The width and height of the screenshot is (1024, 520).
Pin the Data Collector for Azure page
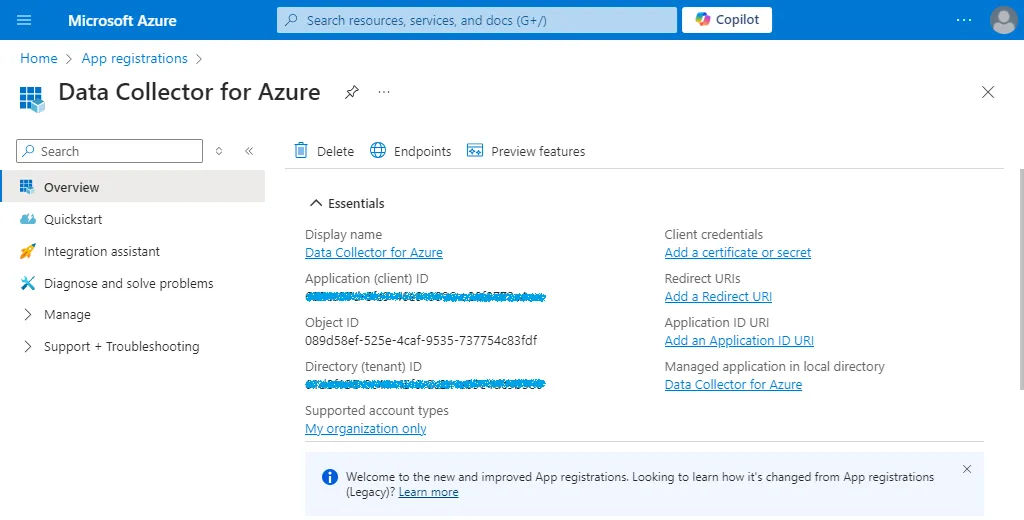(351, 92)
